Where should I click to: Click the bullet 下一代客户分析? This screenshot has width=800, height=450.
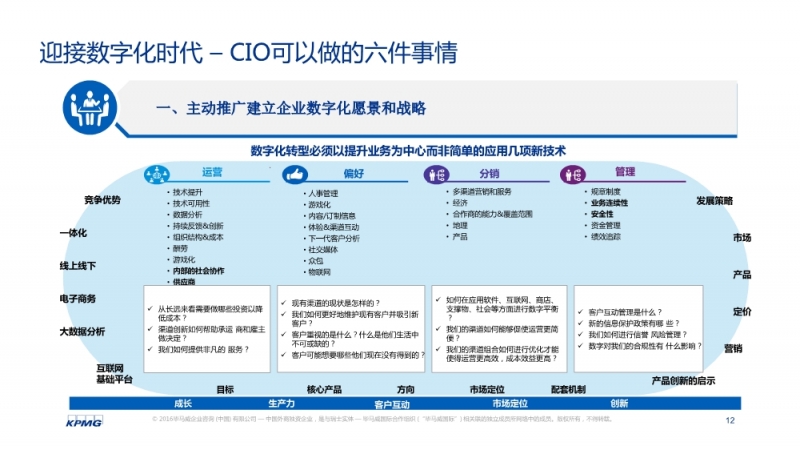click(334, 238)
